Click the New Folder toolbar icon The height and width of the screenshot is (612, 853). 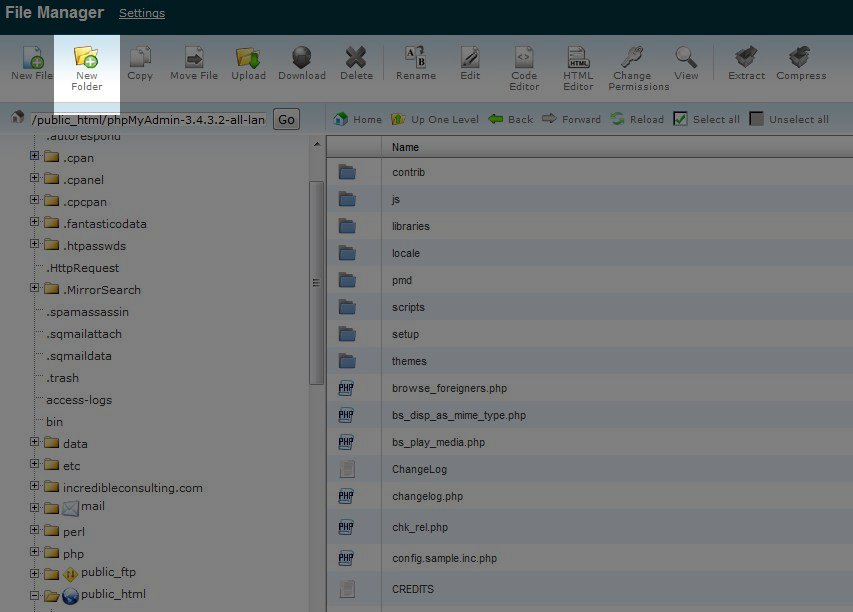86,57
